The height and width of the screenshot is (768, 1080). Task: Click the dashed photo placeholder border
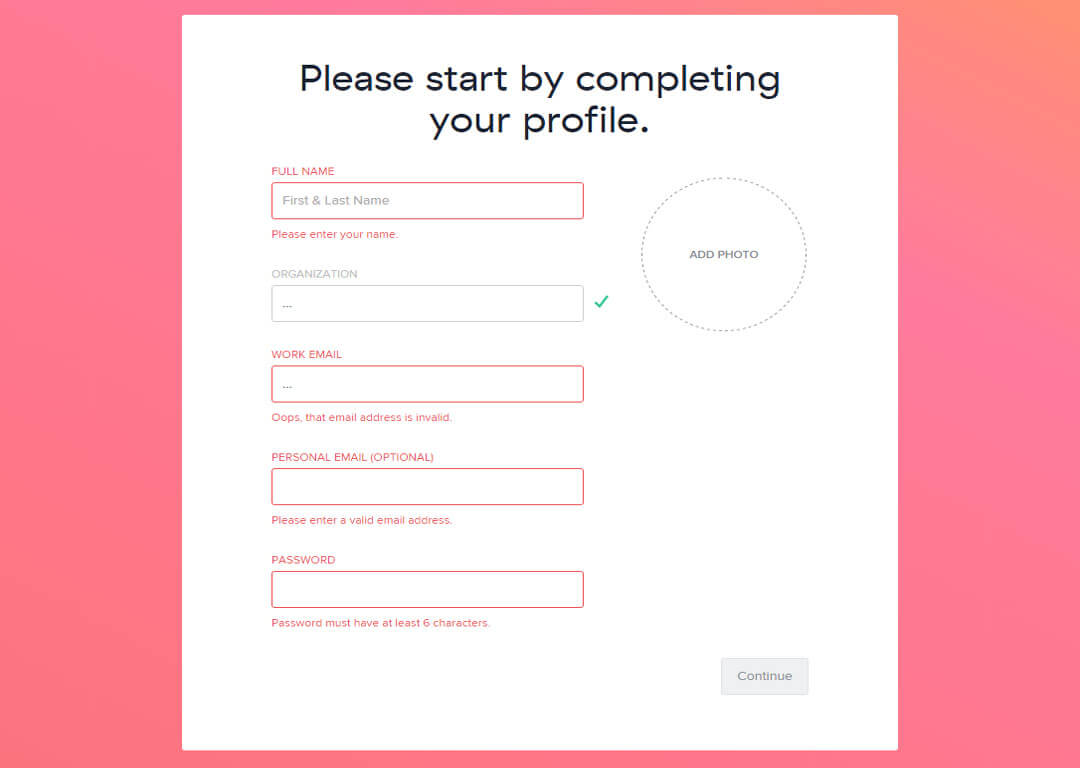[x=723, y=178]
